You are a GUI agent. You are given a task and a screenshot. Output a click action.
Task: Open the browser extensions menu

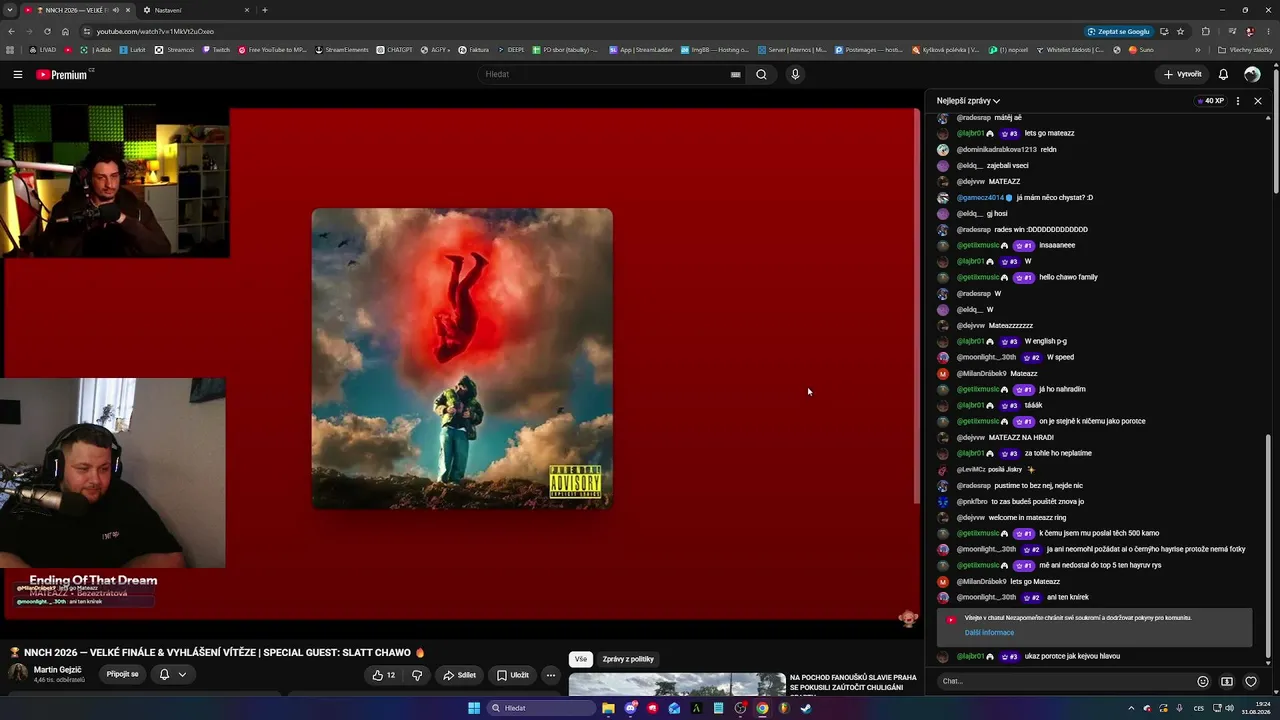1206,31
